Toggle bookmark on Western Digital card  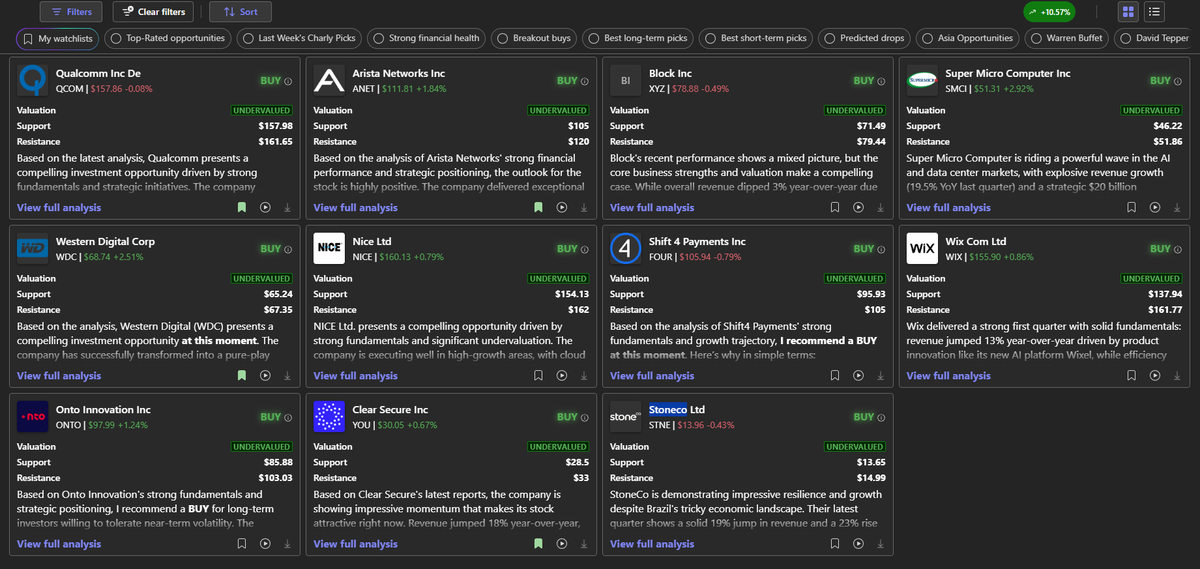pos(241,376)
